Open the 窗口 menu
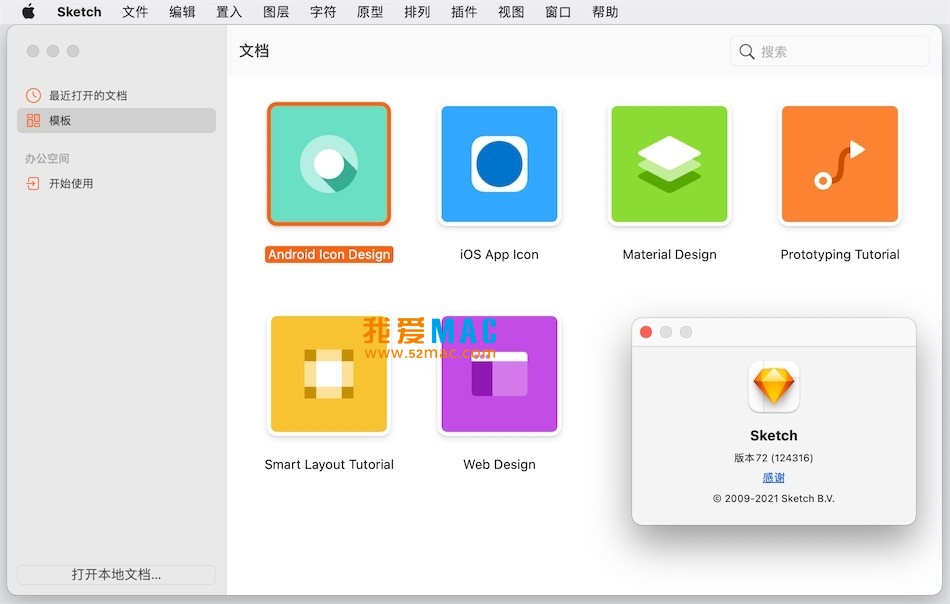This screenshot has height=604, width=950. point(558,12)
